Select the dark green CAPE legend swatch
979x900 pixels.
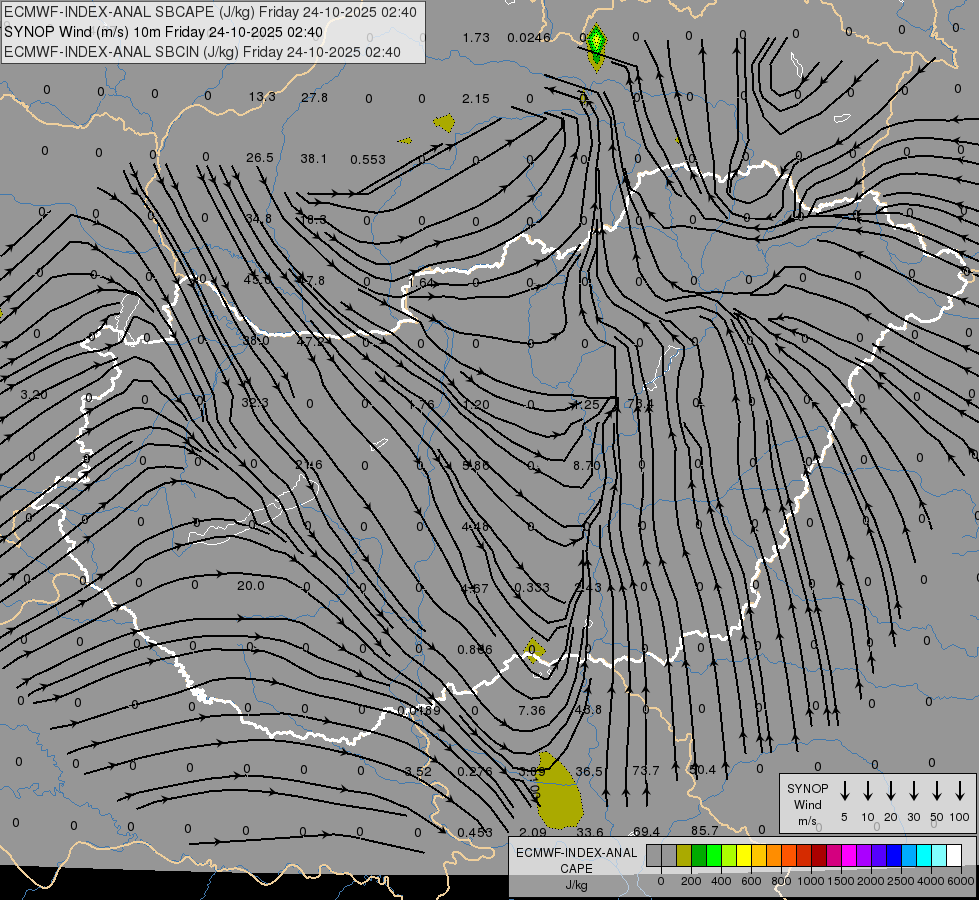point(699,856)
